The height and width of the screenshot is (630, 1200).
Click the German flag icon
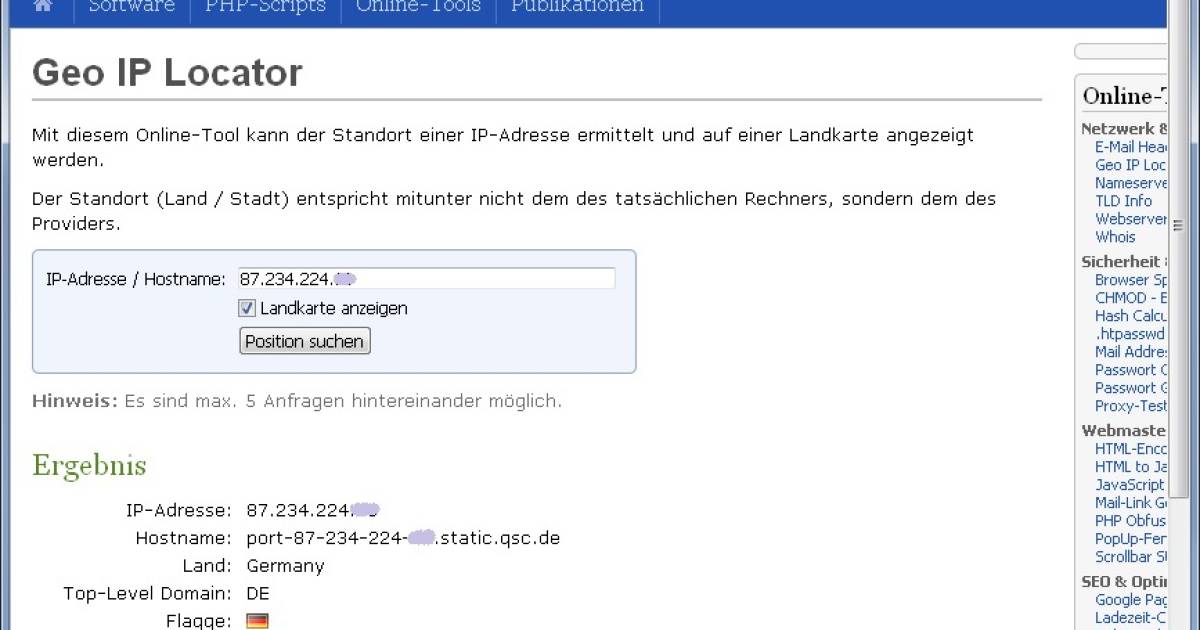257,621
